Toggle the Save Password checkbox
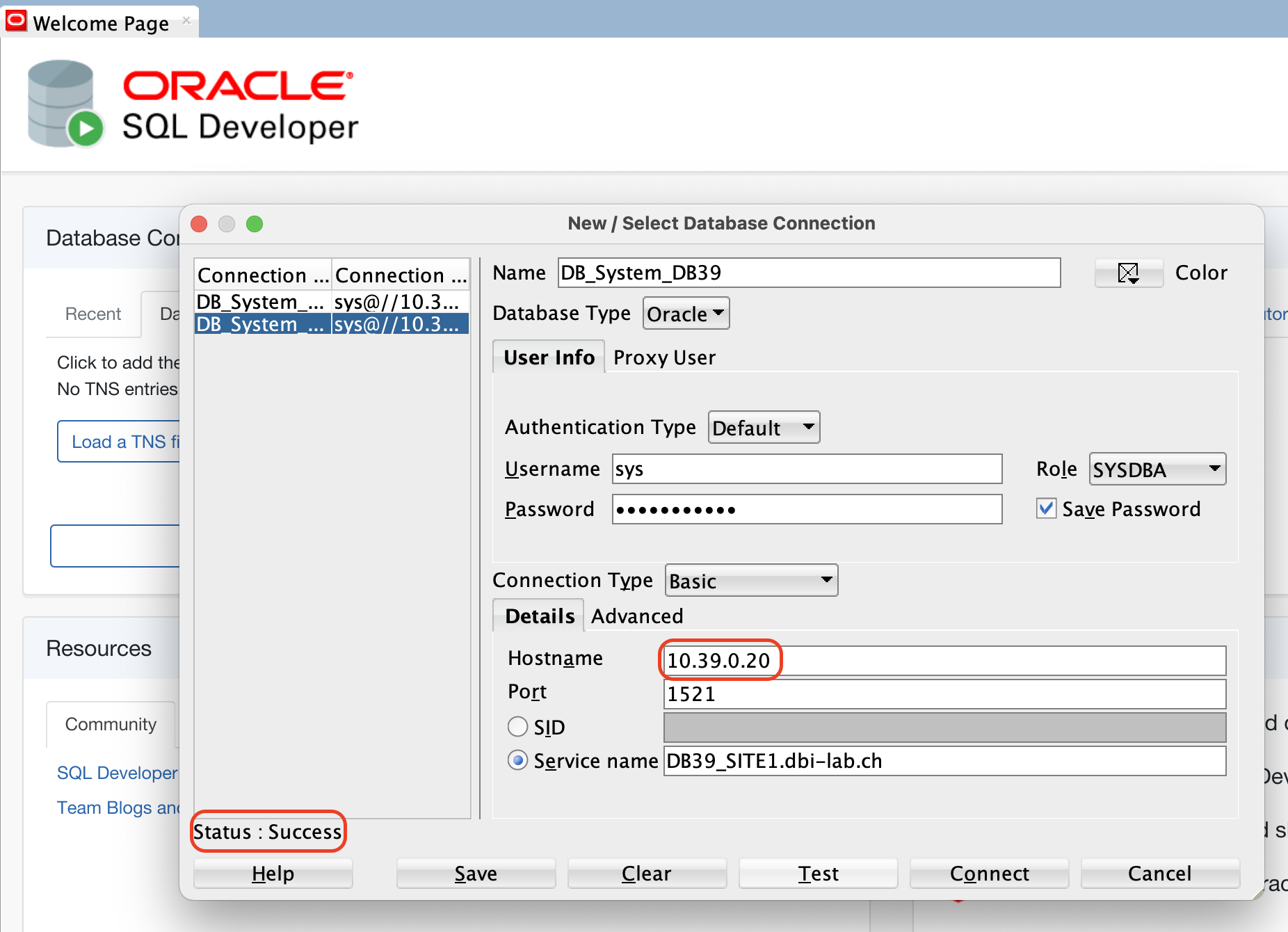Screen dimensions: 1288x932 (1046, 508)
